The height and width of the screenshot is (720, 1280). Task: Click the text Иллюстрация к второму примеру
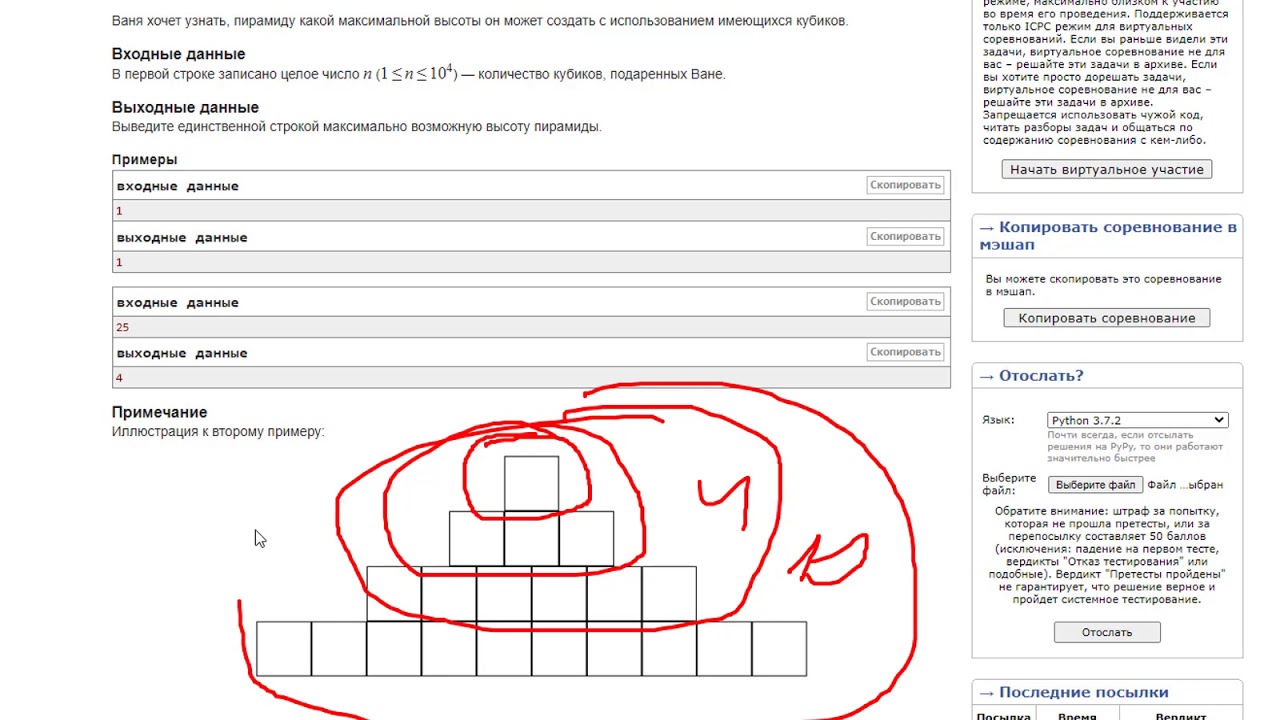(218, 432)
